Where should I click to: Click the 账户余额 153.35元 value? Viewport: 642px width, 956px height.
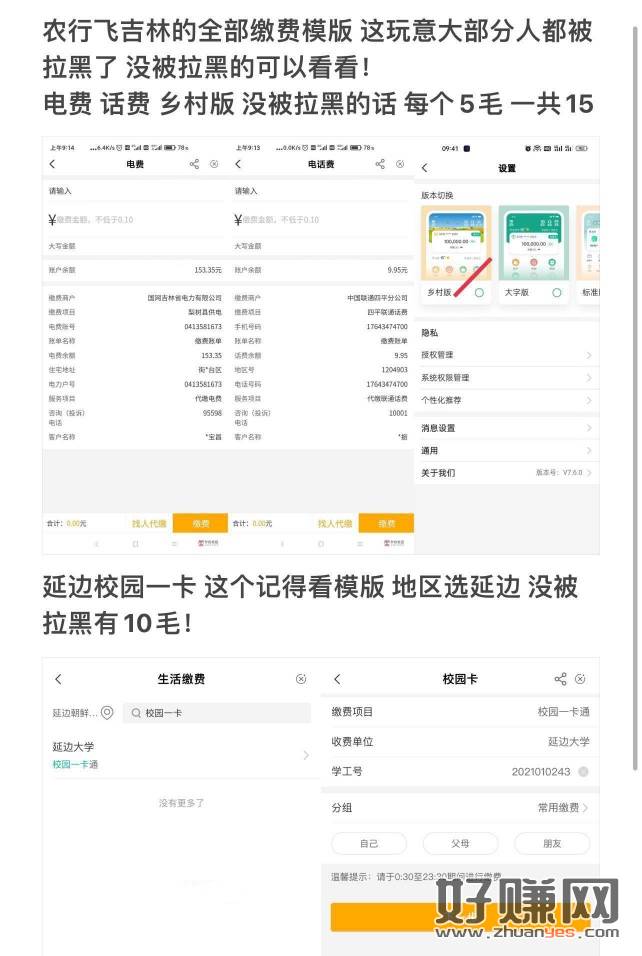point(208,270)
